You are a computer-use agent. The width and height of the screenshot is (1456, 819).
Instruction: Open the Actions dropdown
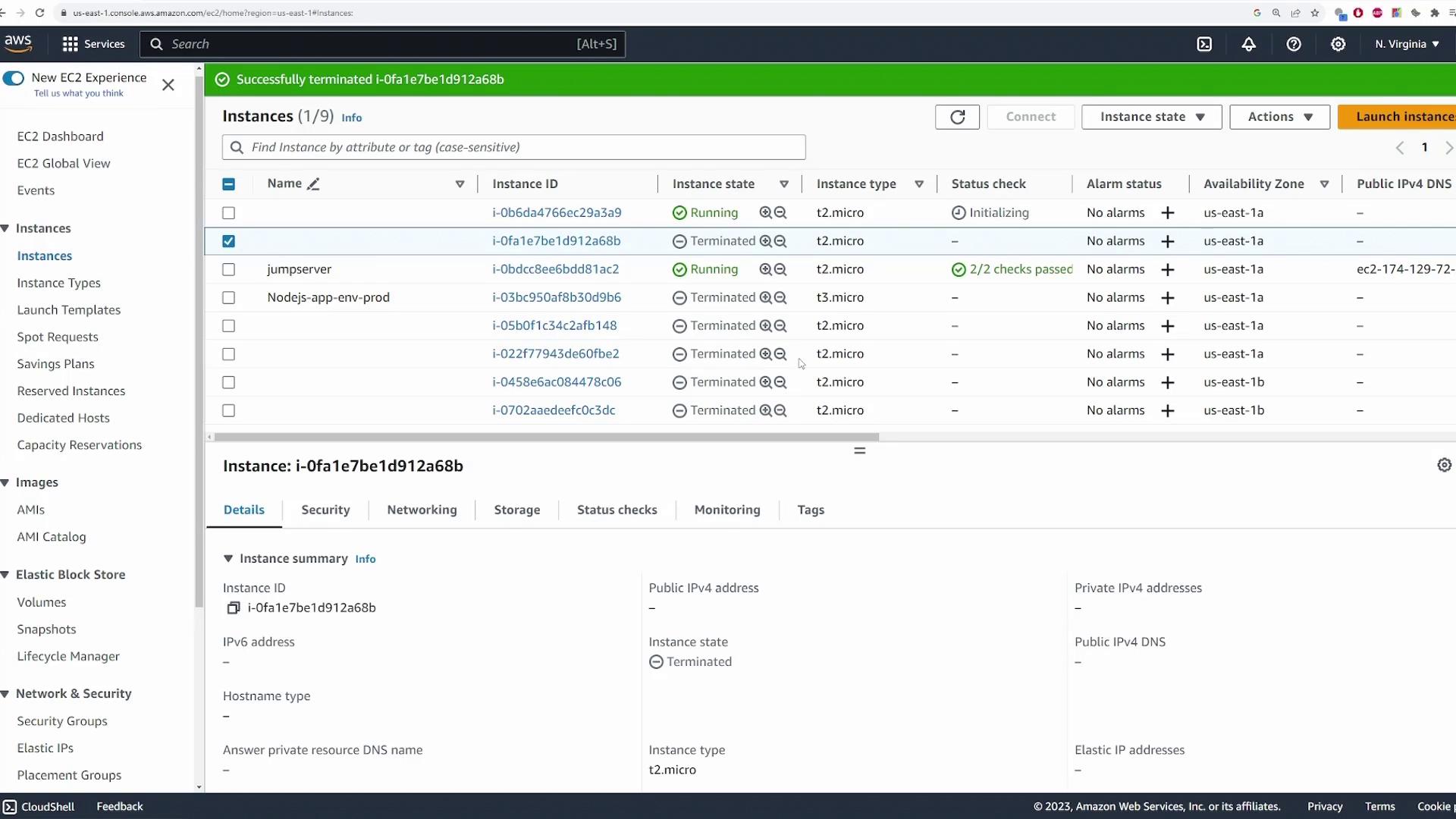1279,117
